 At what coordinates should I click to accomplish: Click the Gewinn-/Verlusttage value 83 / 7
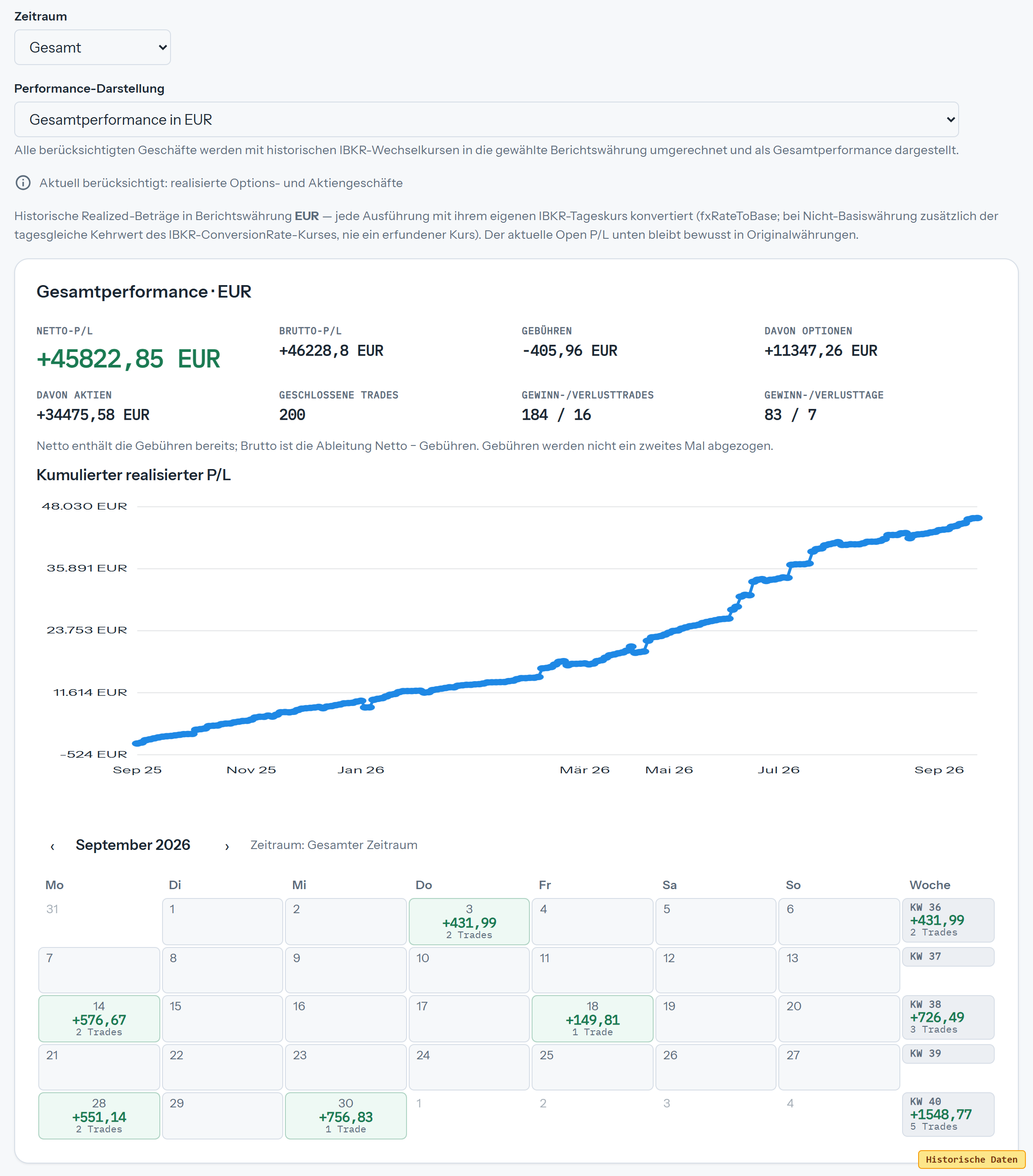click(x=790, y=414)
